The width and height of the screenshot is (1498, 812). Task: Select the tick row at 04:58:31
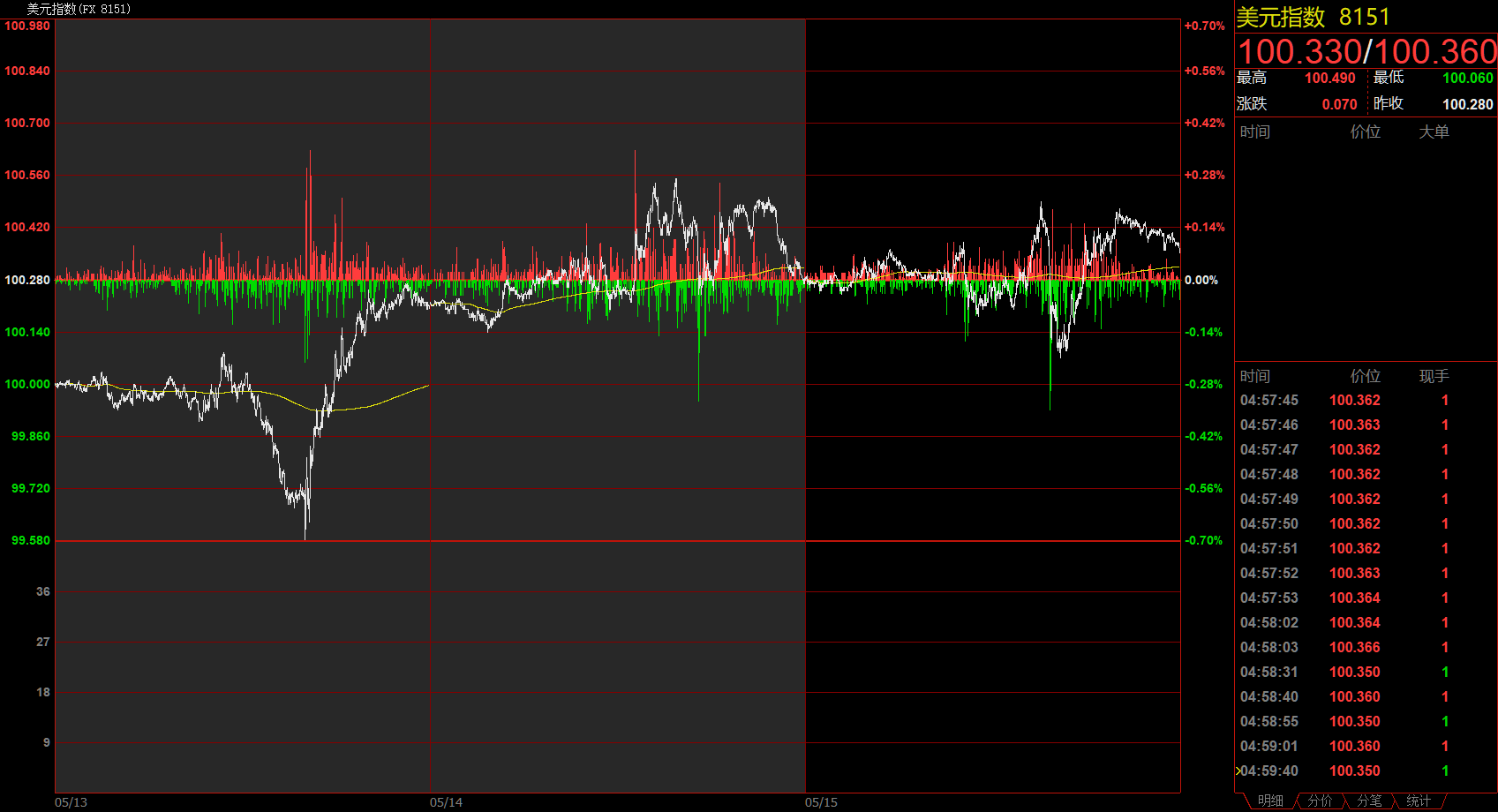coord(1366,672)
